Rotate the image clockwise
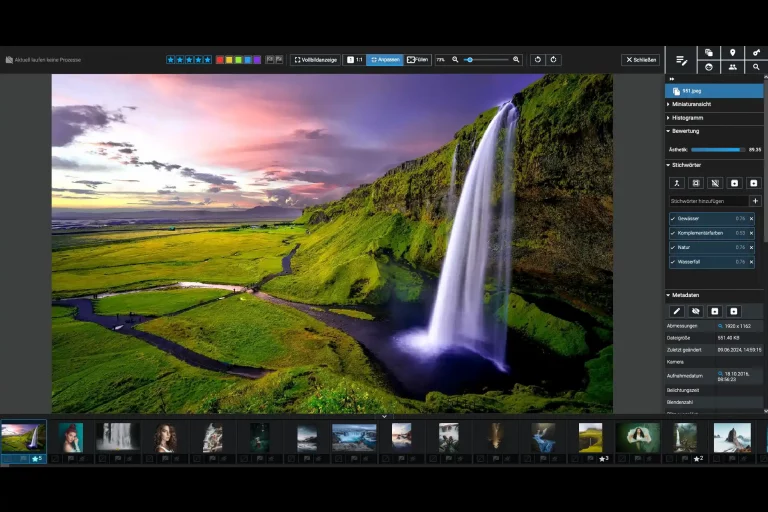 553,60
